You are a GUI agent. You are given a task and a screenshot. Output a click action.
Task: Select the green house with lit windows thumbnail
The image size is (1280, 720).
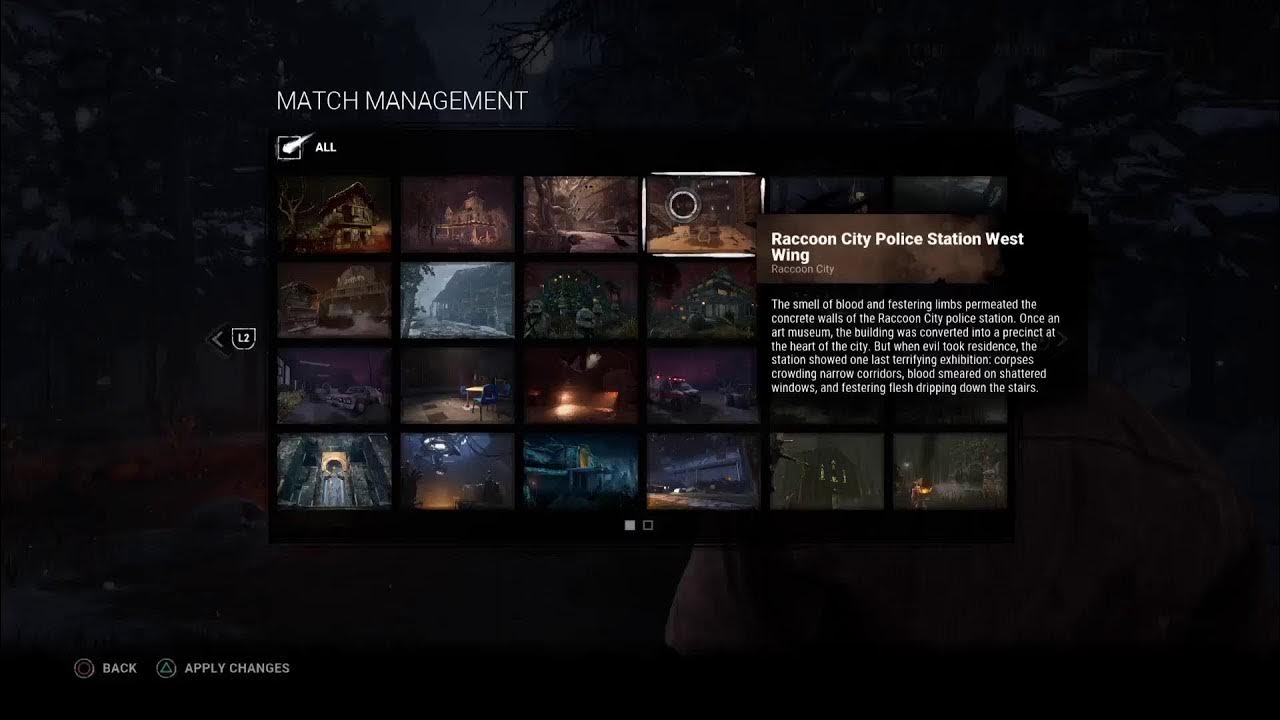(704, 300)
